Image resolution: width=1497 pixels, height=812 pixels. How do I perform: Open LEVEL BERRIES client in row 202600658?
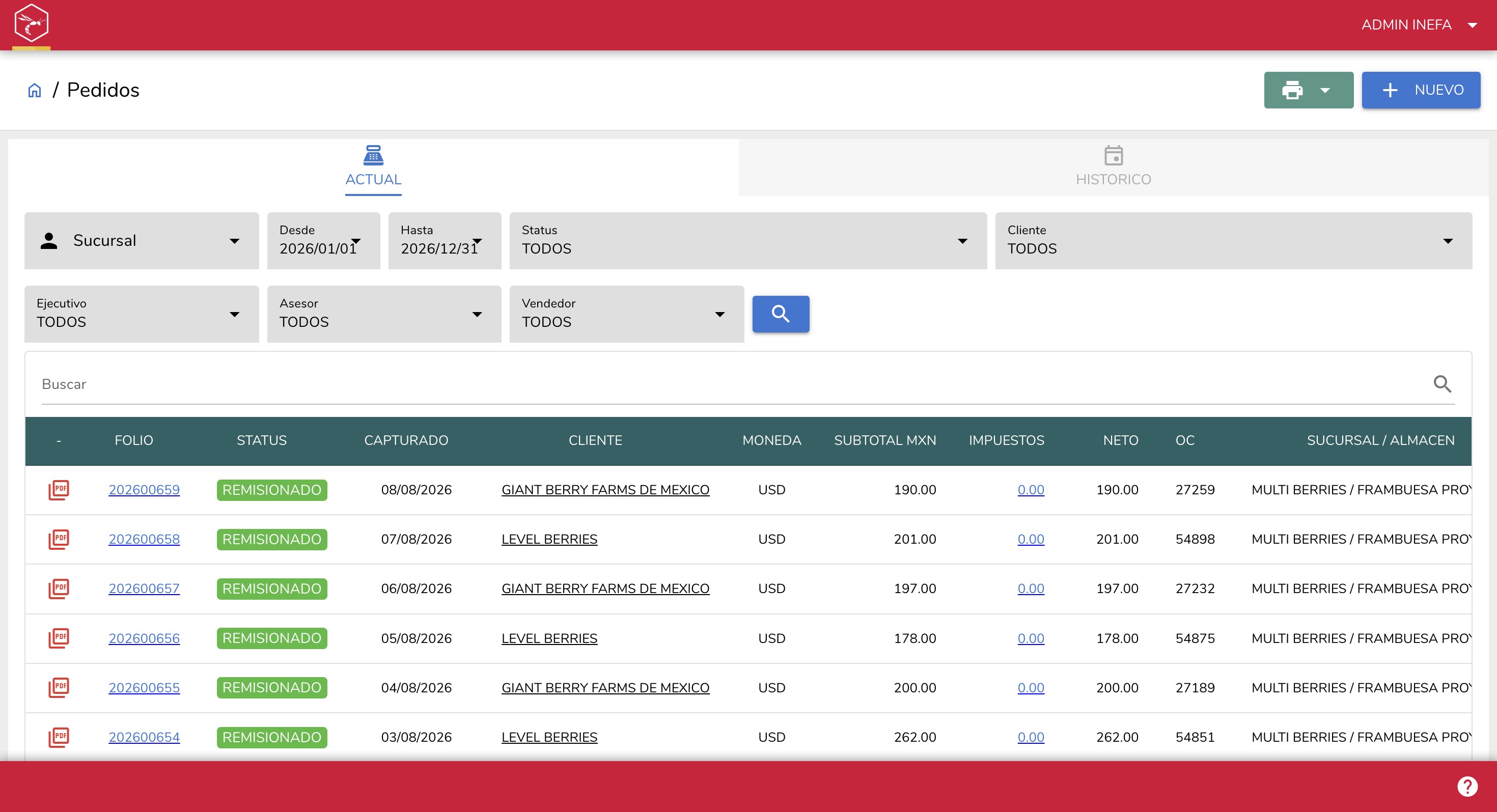coord(549,539)
